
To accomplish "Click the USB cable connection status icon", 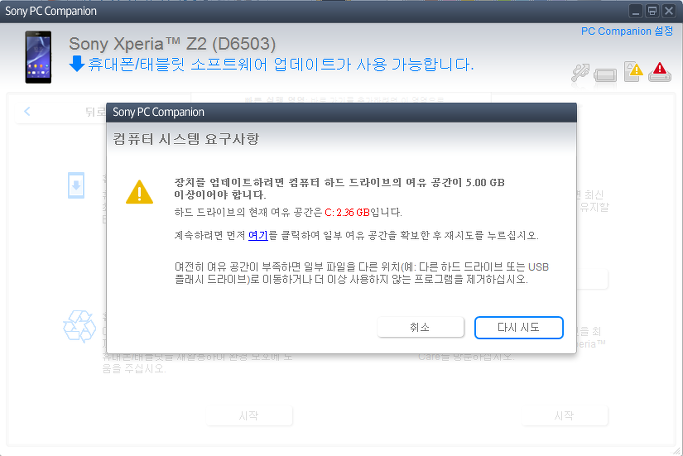I will coord(580,73).
